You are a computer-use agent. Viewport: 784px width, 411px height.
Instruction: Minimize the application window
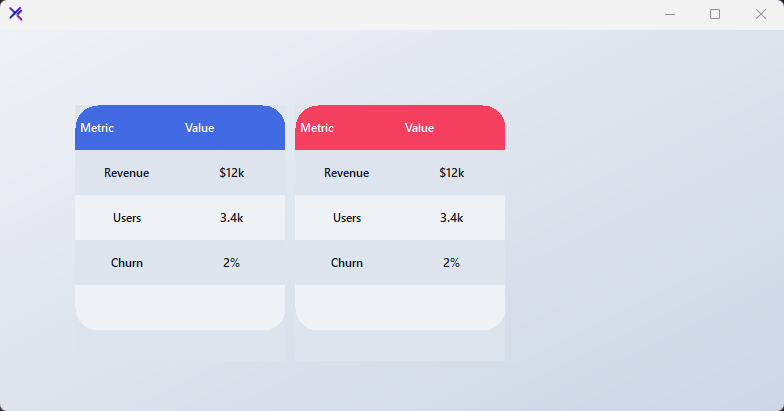[x=670, y=14]
